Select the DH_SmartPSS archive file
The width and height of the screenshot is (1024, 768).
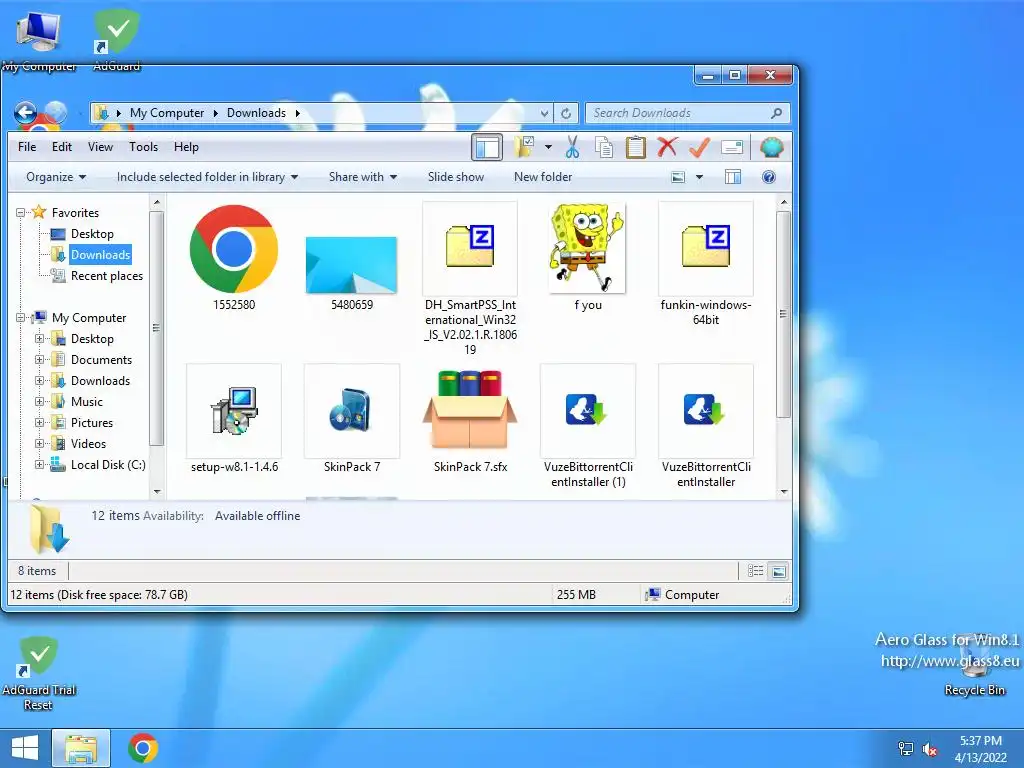point(470,279)
